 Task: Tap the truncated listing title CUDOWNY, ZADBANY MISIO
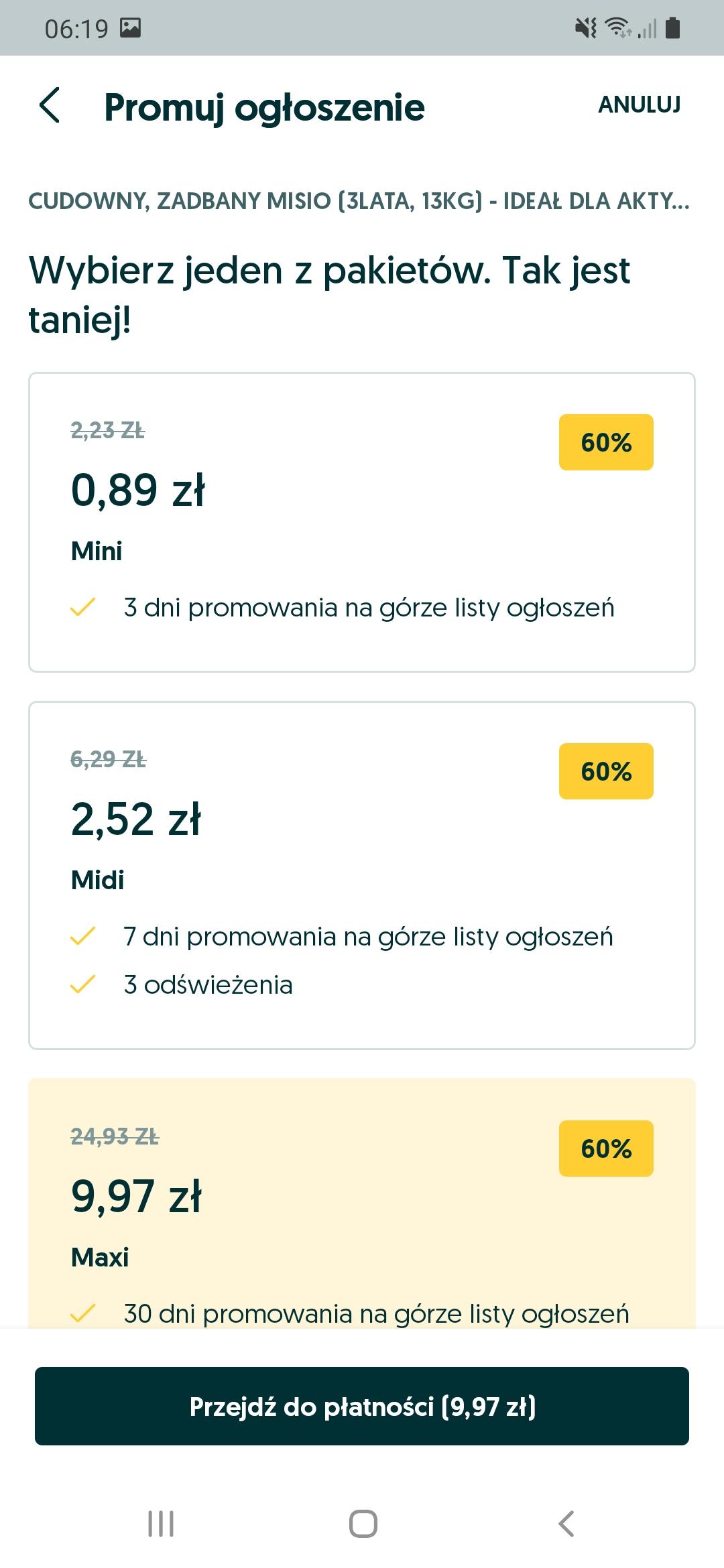point(359,201)
